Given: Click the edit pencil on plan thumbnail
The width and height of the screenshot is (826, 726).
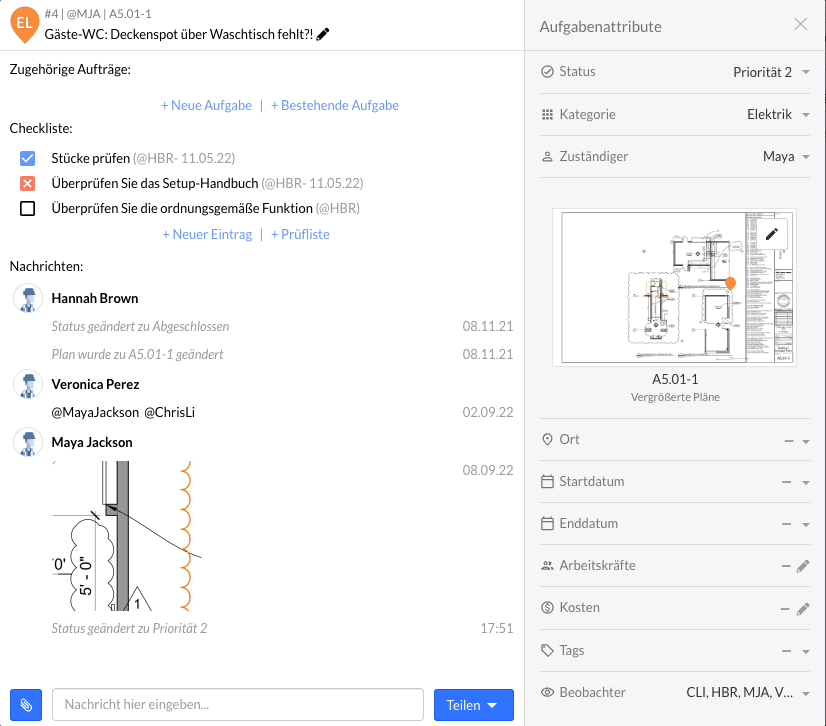Looking at the screenshot, I should [x=771, y=234].
